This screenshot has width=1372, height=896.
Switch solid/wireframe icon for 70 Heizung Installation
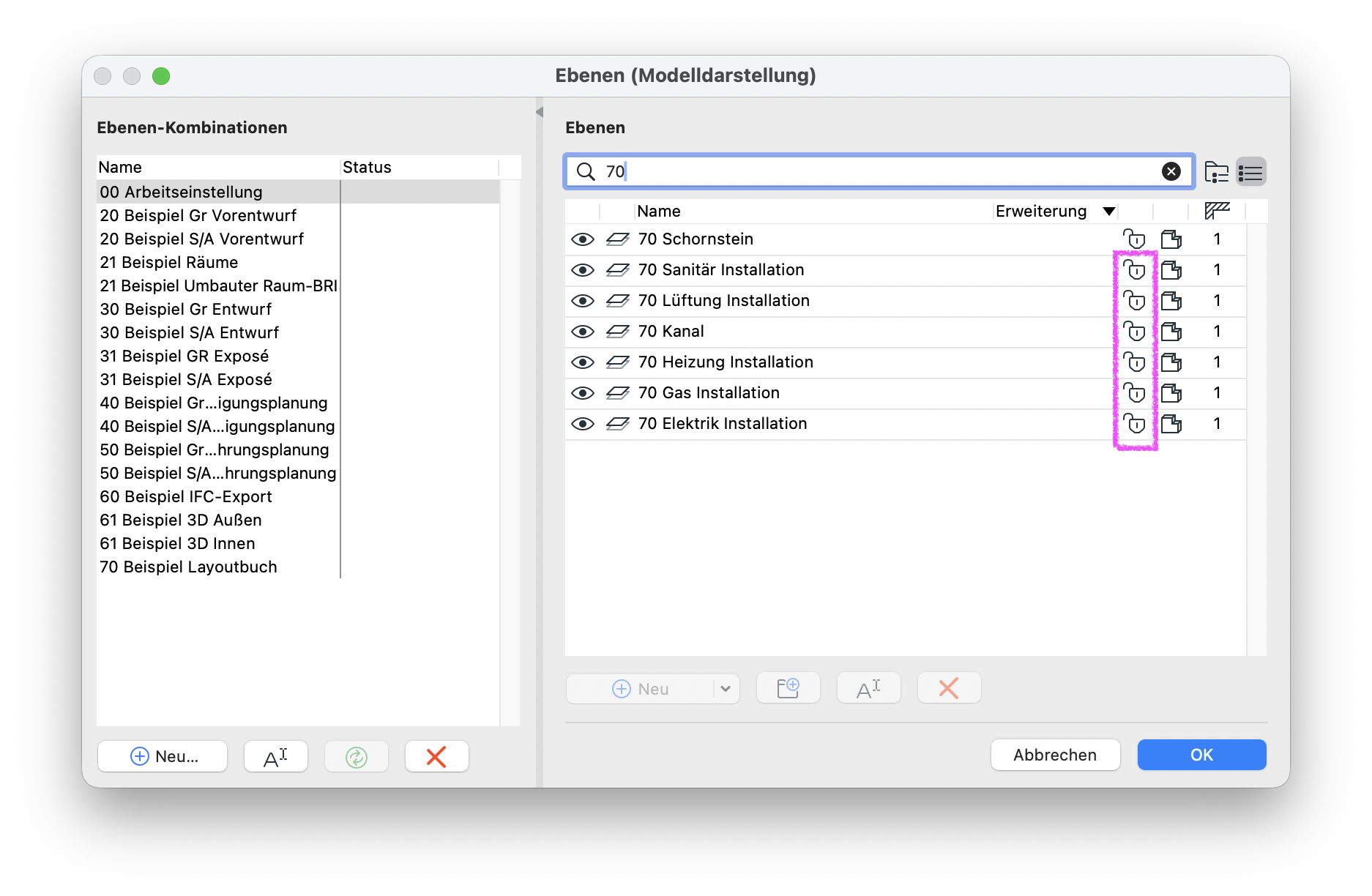coord(1171,362)
